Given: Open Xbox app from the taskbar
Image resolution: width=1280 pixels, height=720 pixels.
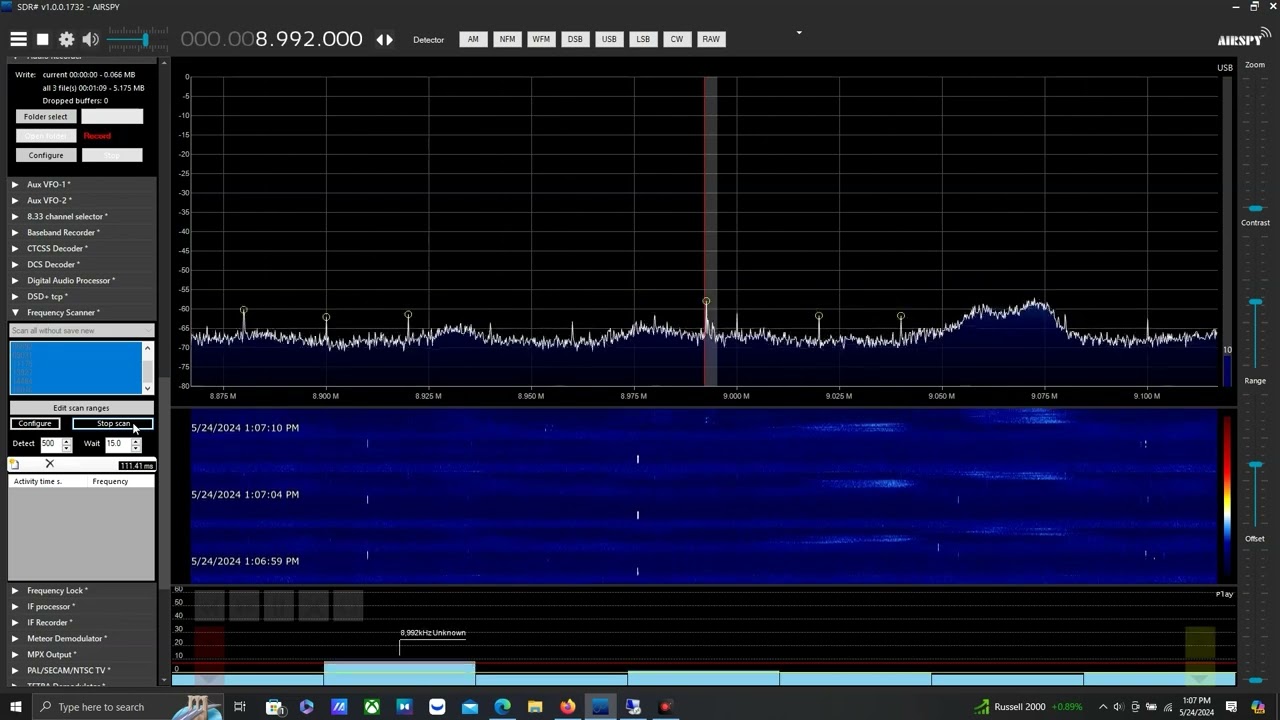Looking at the screenshot, I should click(x=371, y=707).
